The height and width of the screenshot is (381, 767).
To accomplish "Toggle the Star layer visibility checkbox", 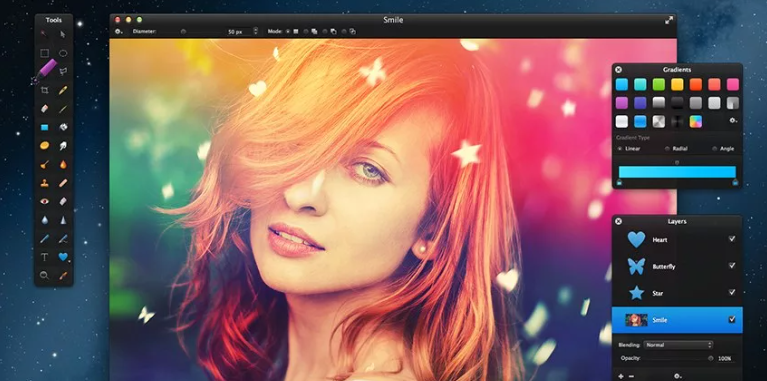I will coord(732,292).
